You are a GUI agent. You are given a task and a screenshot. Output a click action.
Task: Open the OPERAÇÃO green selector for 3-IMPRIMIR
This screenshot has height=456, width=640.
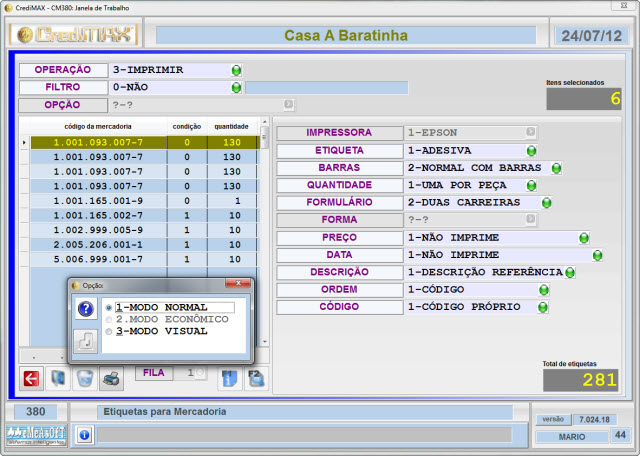click(x=237, y=70)
